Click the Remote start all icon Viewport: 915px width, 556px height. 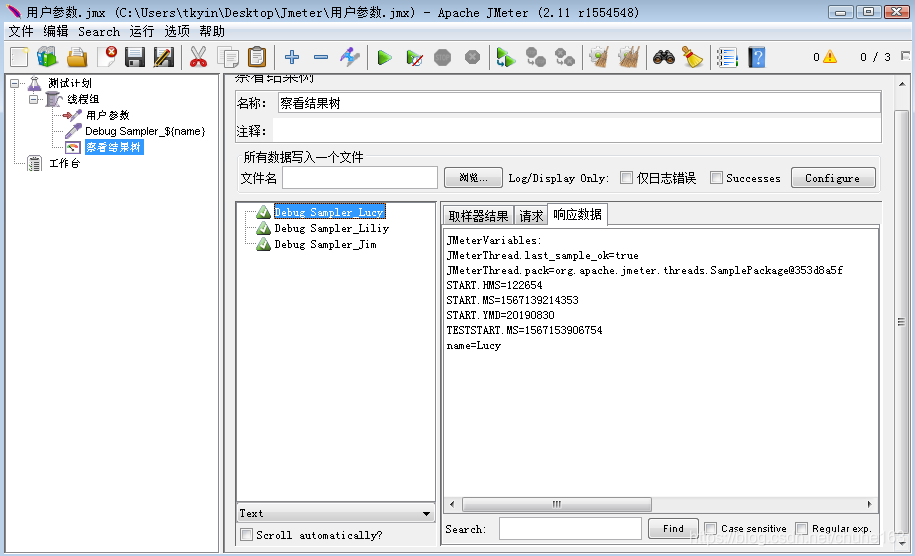tap(505, 57)
